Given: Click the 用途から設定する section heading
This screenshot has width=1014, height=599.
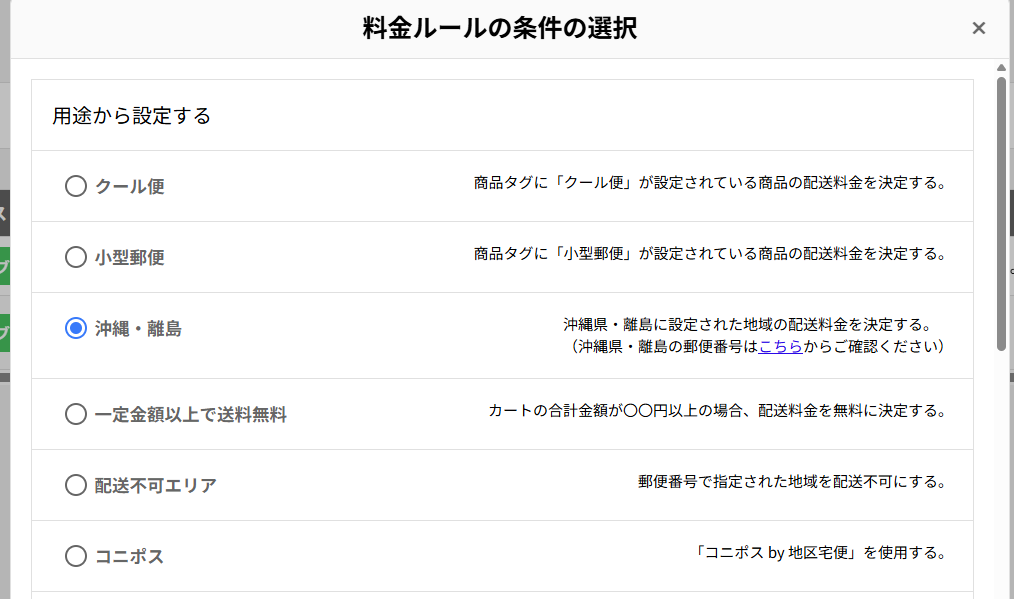Looking at the screenshot, I should click(132, 116).
